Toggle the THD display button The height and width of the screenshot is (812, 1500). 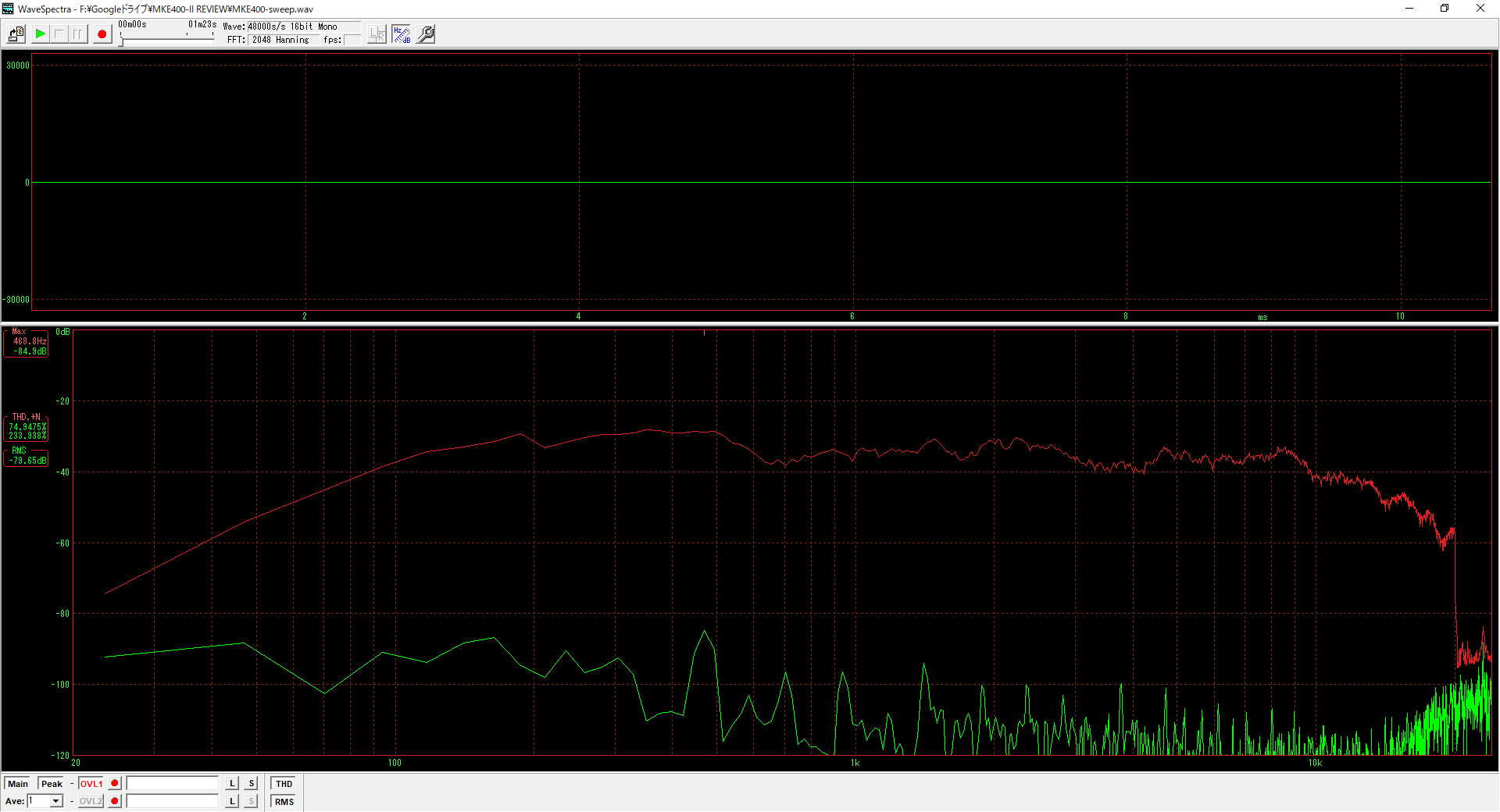(284, 783)
